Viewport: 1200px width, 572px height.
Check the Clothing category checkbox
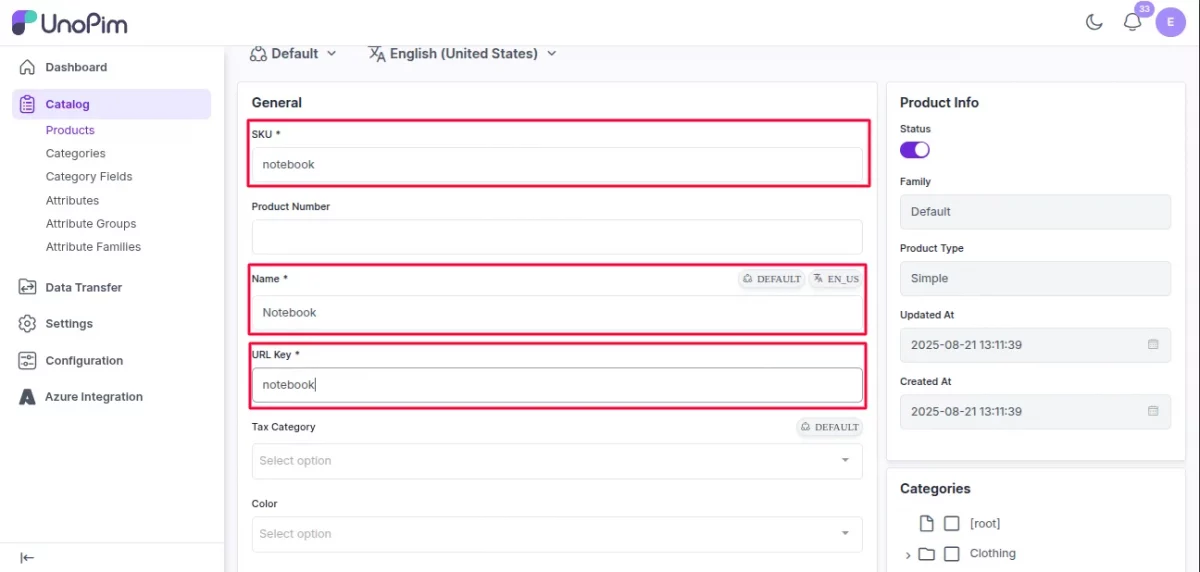coord(952,554)
